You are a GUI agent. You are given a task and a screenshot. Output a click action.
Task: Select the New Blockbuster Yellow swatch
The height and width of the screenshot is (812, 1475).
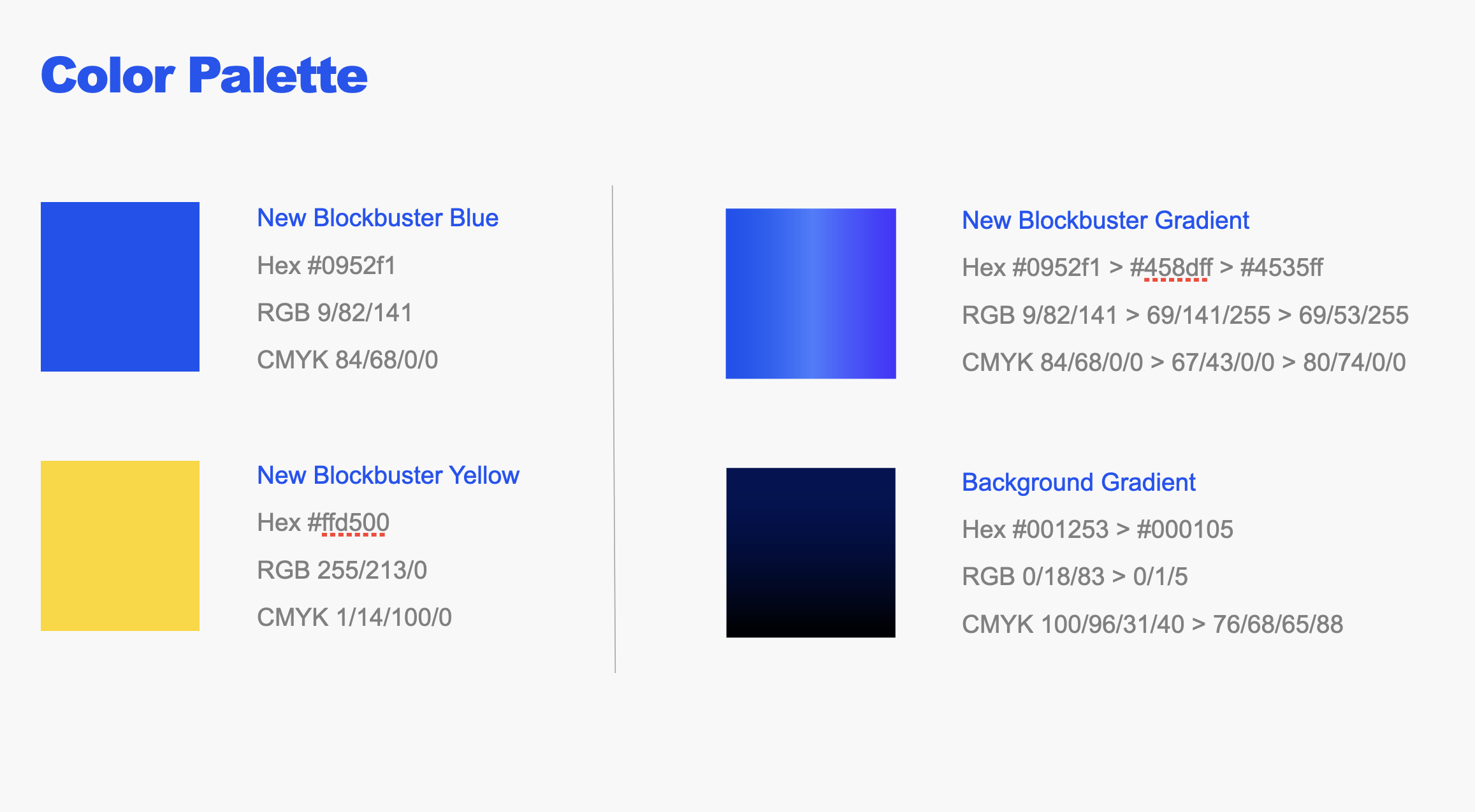click(x=120, y=546)
